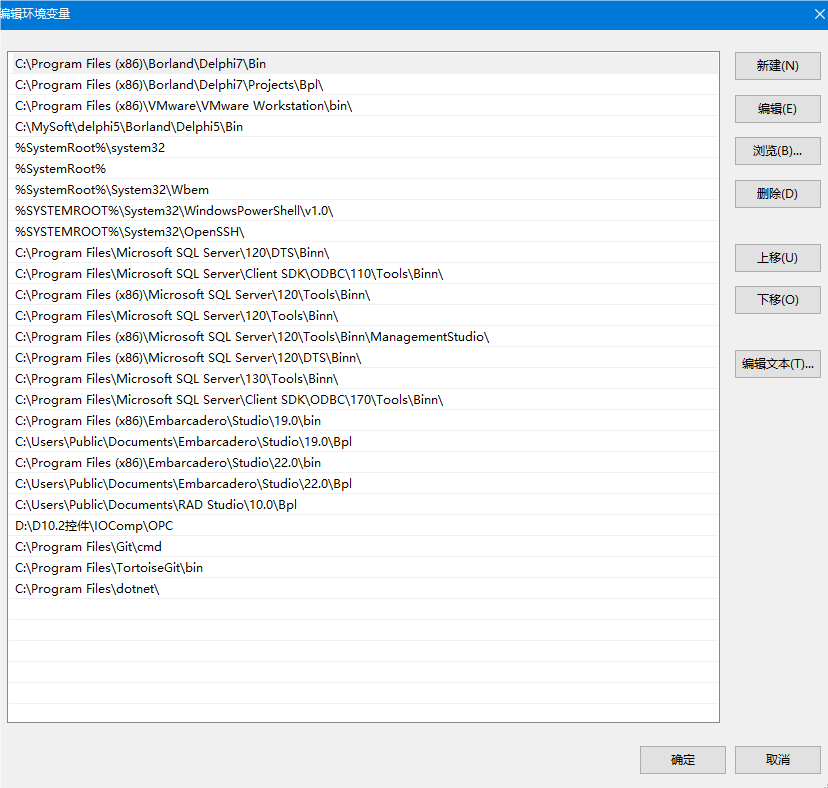Screen dimensions: 828x788
Task: Select Embarcadero\Studio\22.0\bin path entry
Action: 363,463
